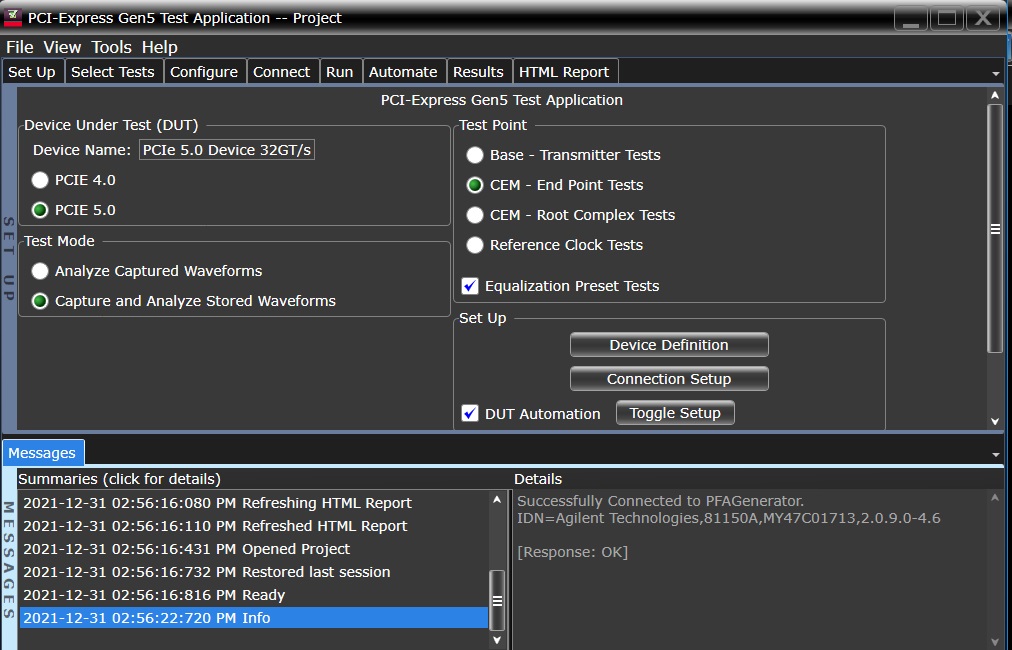
Task: Open the Select Tests tab
Action: coord(113,72)
